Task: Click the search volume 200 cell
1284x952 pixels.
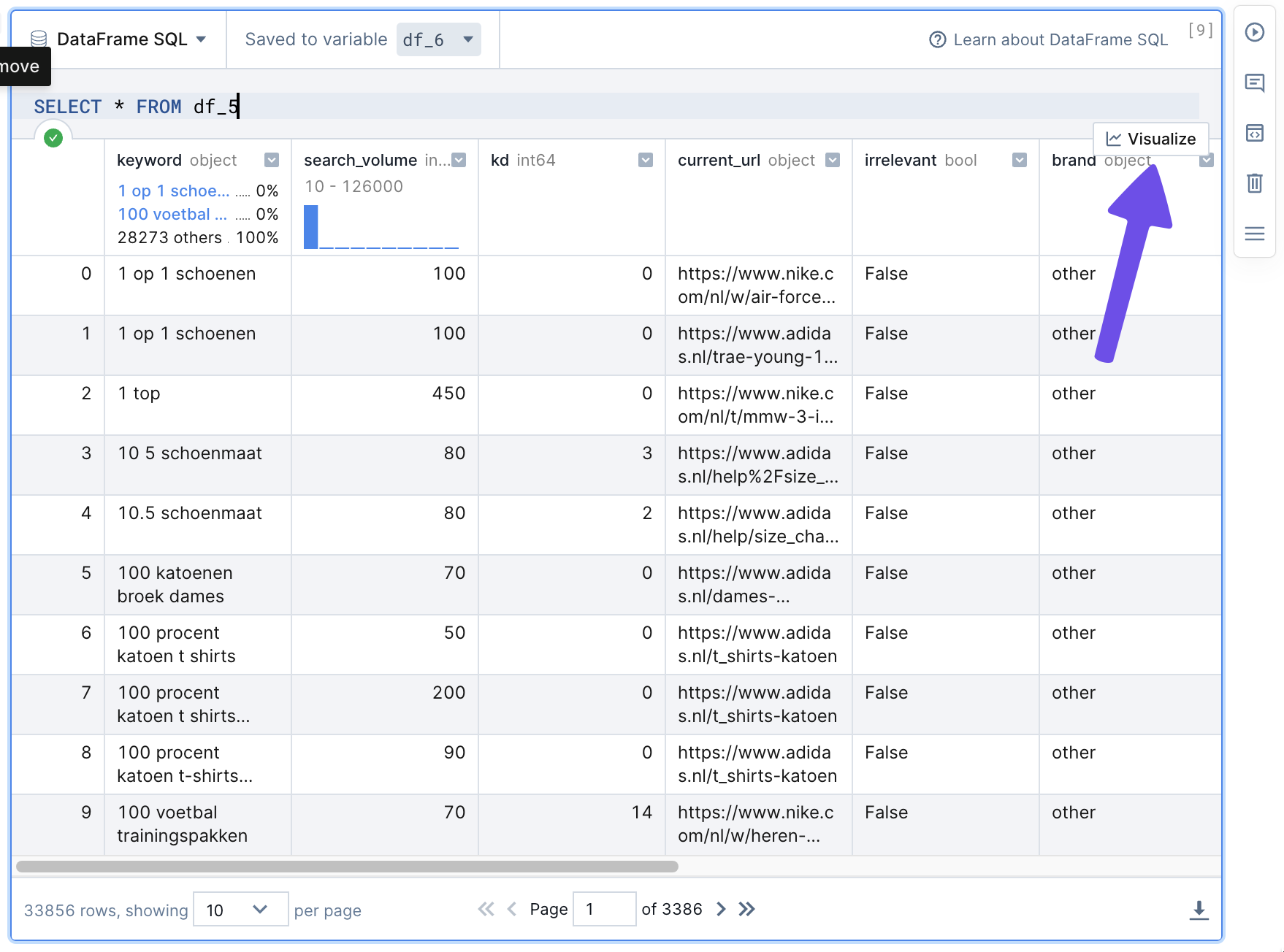Action: click(x=385, y=705)
